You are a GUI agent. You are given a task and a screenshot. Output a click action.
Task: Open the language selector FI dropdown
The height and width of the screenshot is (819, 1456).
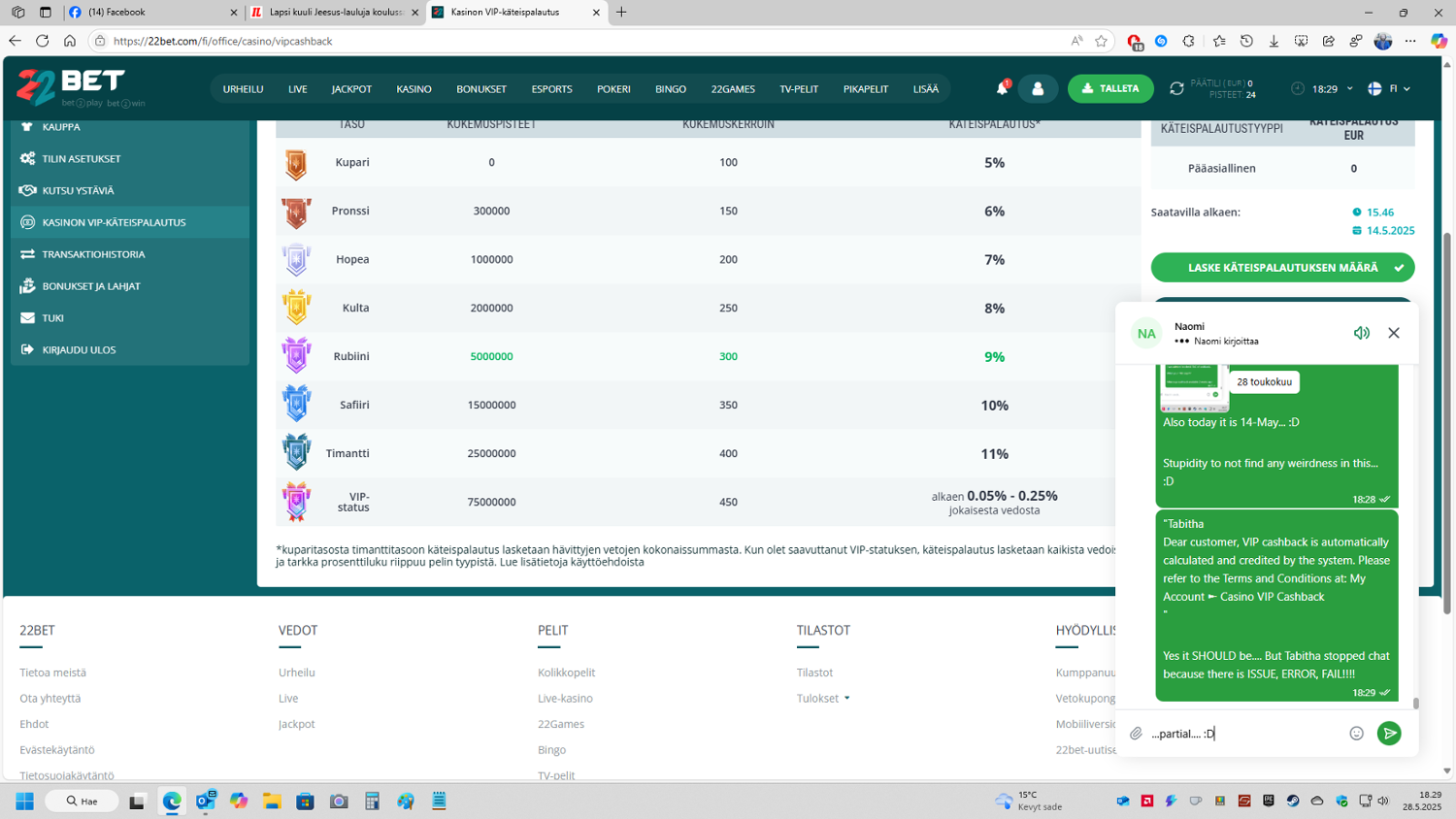(1389, 88)
